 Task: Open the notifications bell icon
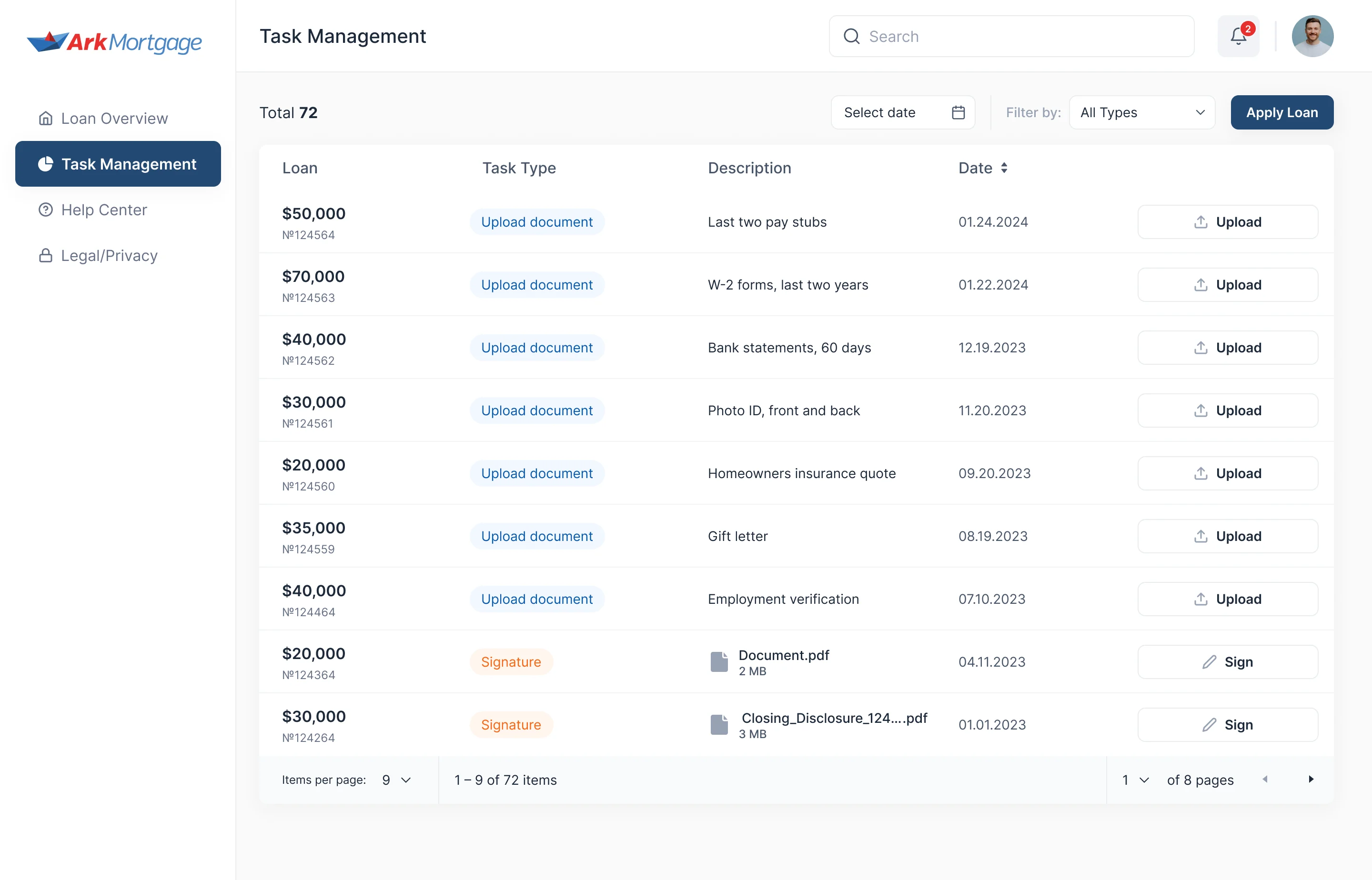point(1238,36)
